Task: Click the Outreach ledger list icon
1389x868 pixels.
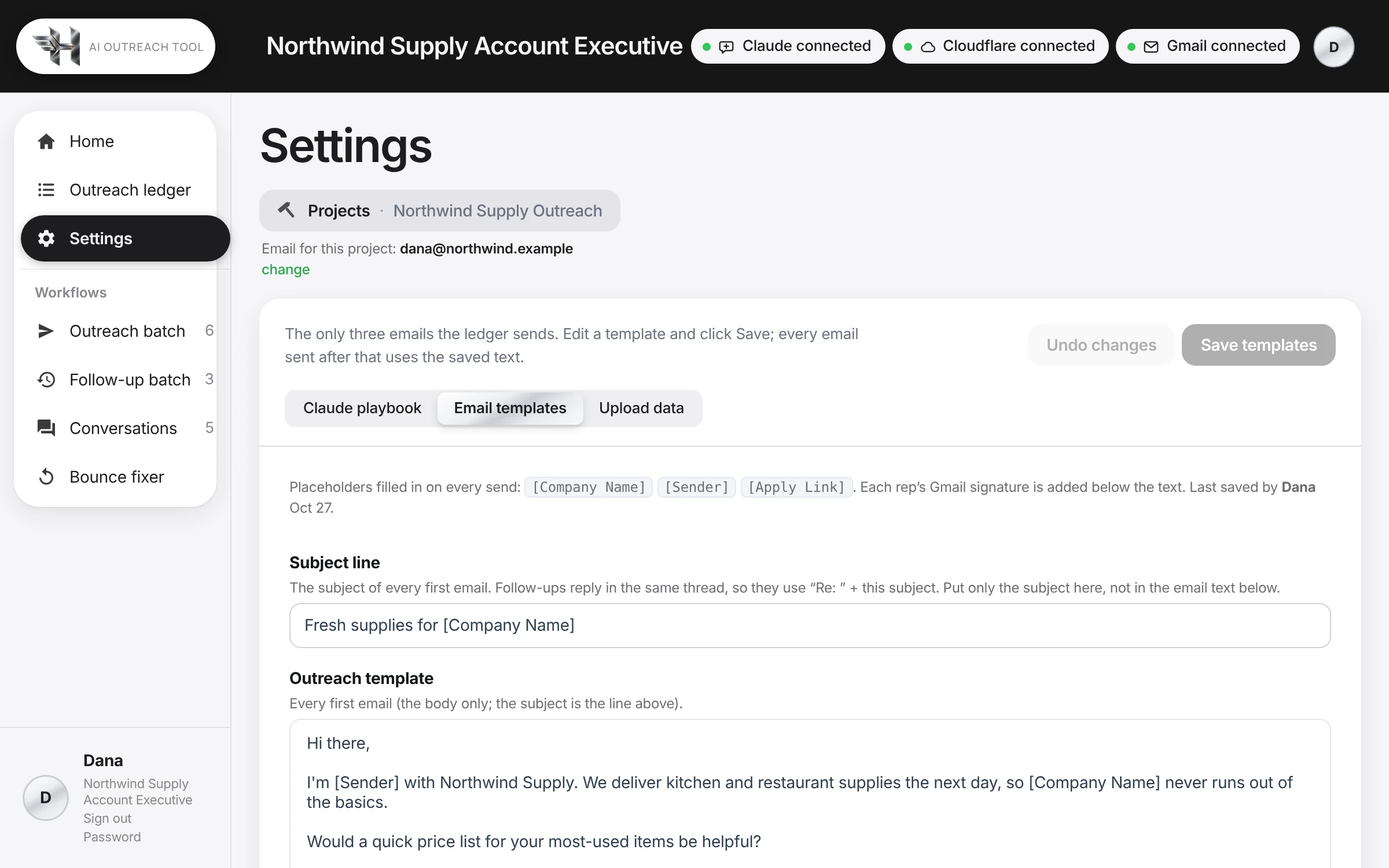Action: coord(46,190)
